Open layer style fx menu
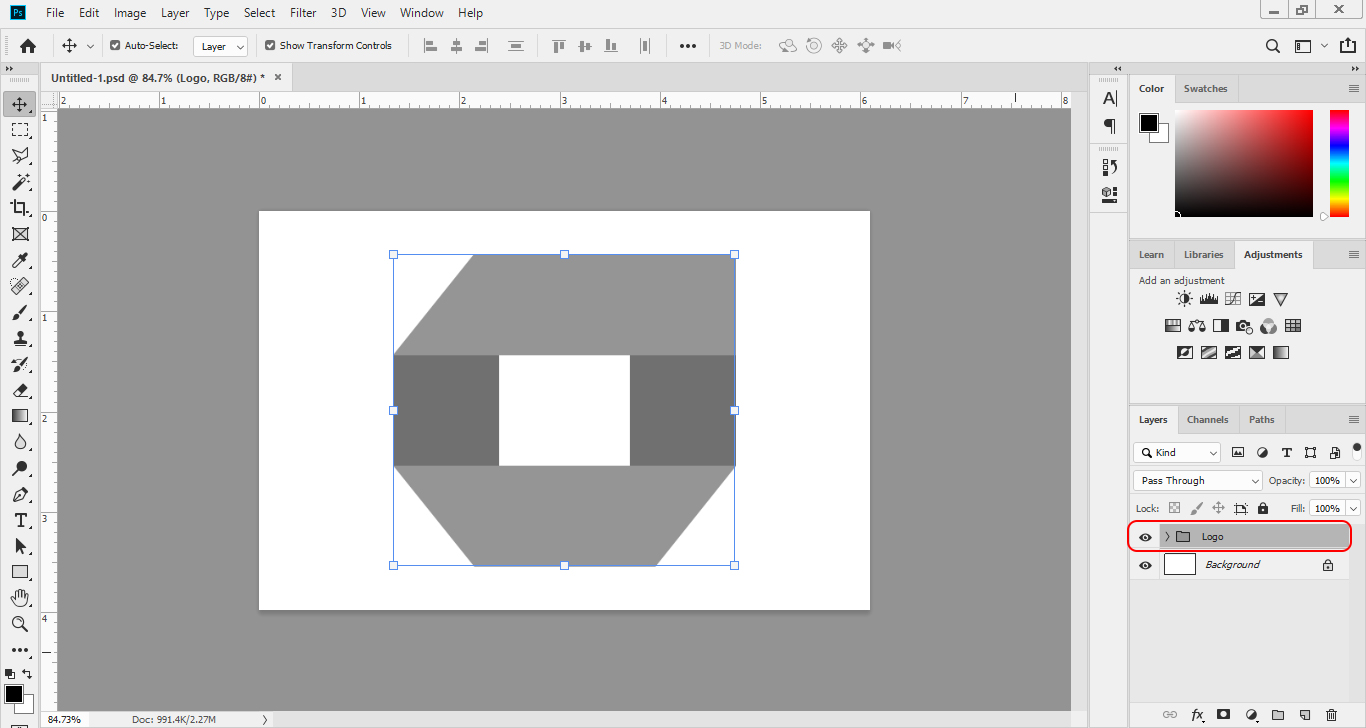 (x=1197, y=715)
